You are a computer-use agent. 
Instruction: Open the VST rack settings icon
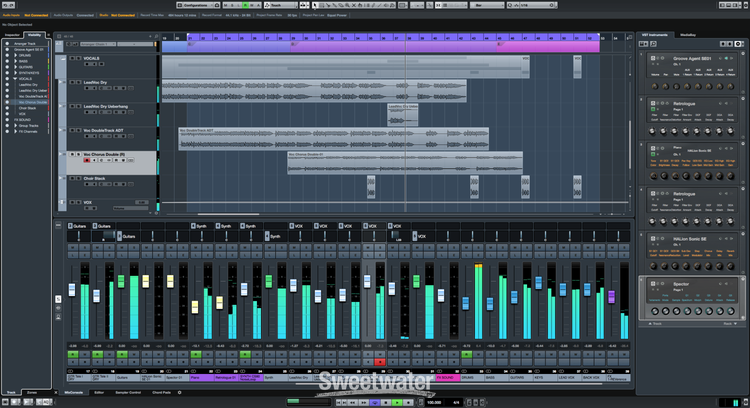739,44
